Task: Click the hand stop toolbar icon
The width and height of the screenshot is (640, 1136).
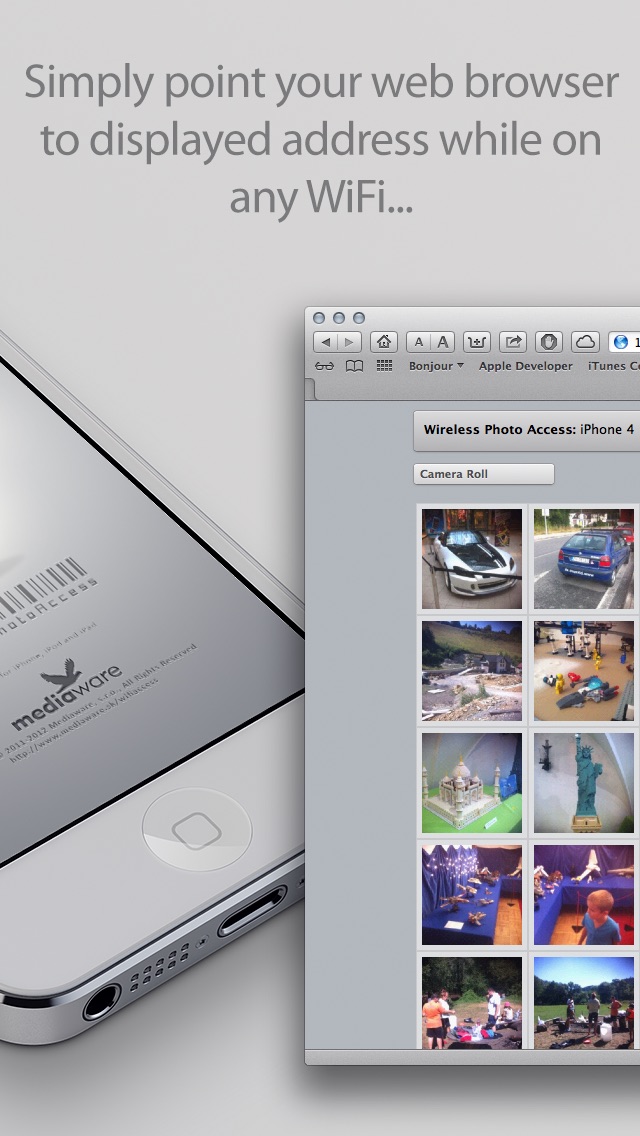Action: (549, 342)
